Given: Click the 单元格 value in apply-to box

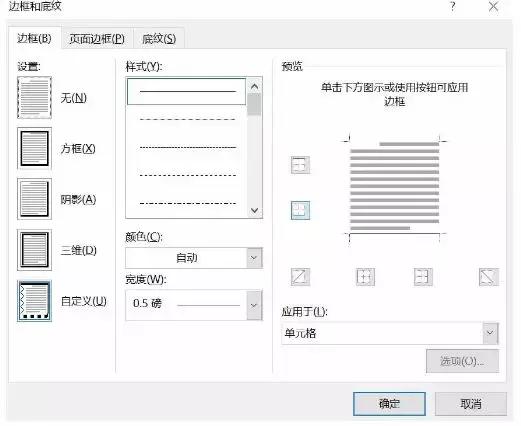Looking at the screenshot, I should 300,333.
